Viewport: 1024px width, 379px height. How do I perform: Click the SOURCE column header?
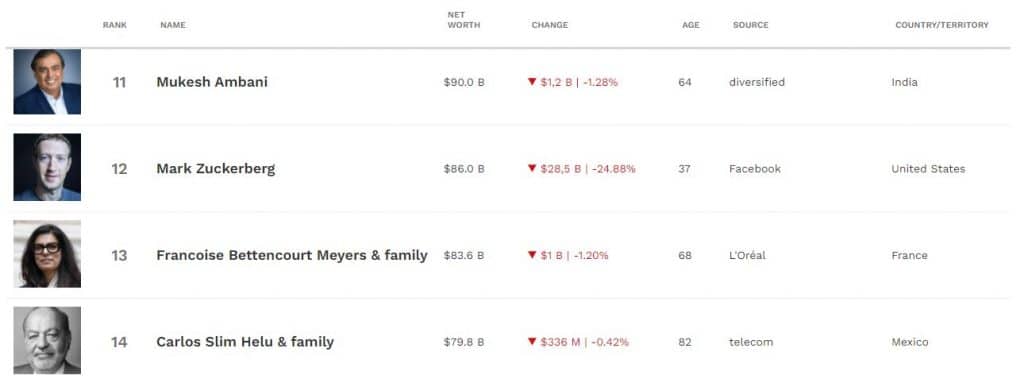pyautogui.click(x=750, y=25)
